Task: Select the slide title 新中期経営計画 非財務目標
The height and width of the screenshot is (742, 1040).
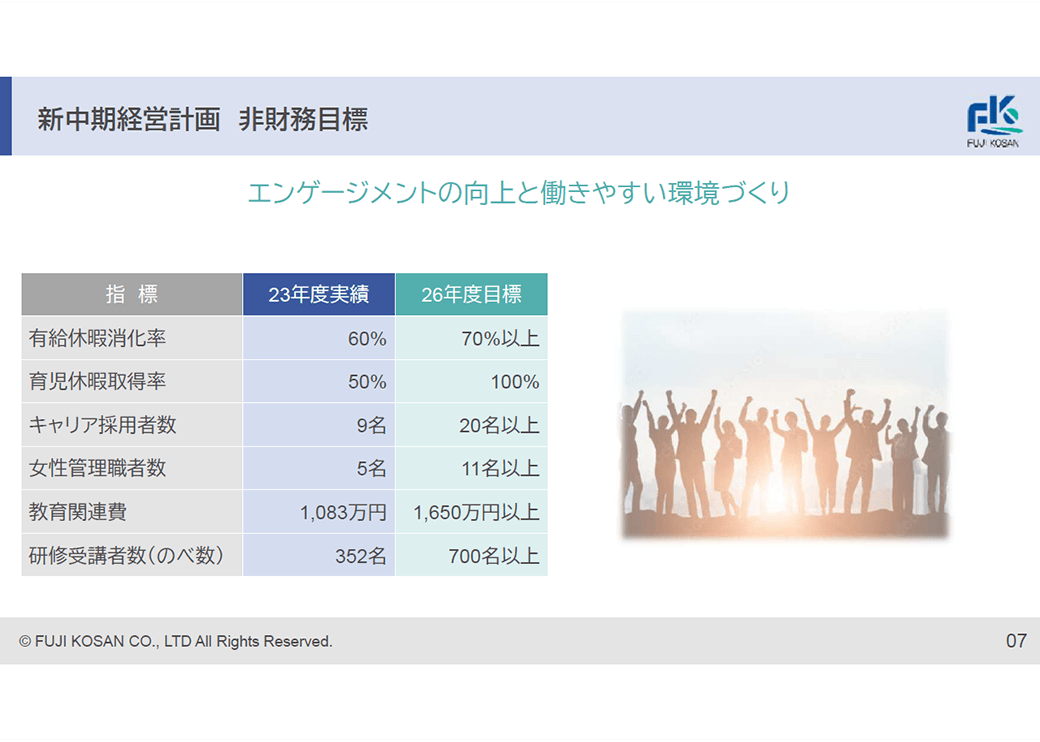Action: [203, 120]
